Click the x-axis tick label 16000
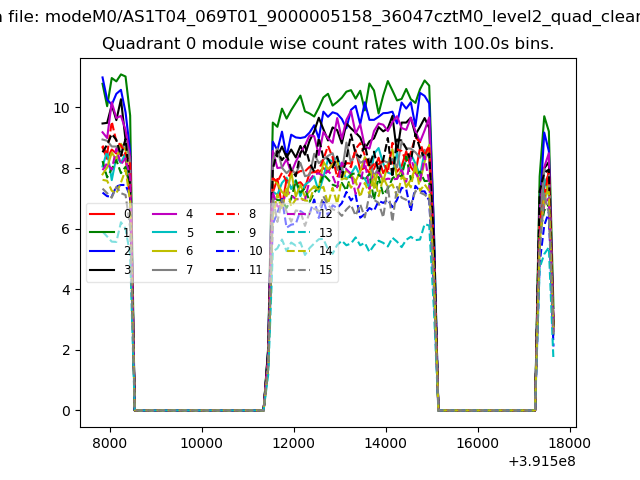640x480 pixels. pos(477,443)
